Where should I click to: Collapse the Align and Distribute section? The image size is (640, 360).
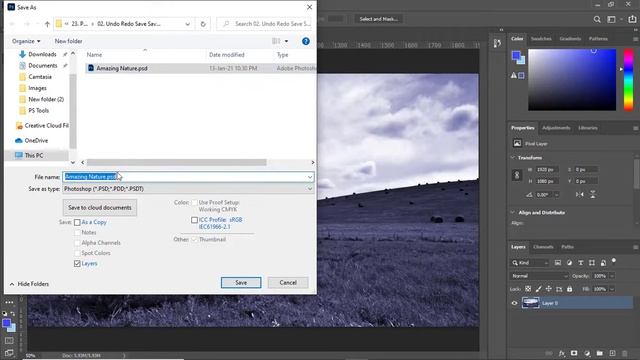point(513,212)
